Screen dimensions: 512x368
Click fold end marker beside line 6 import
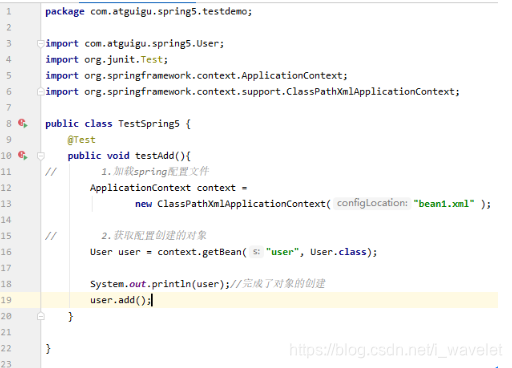(x=41, y=91)
